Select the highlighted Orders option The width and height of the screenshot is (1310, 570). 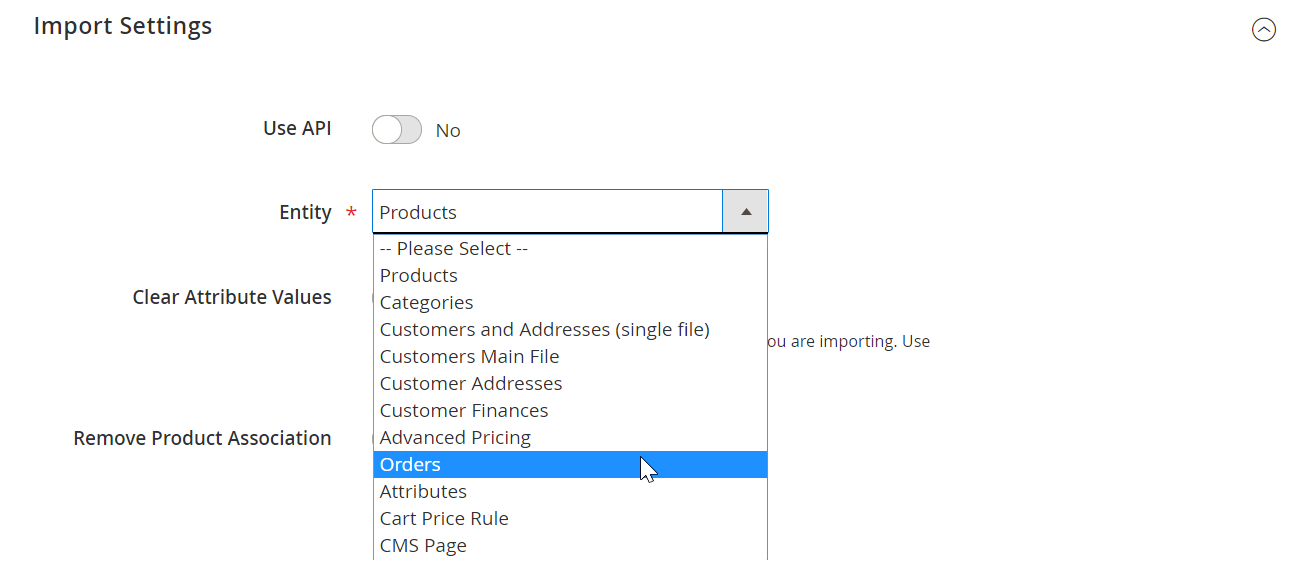410,465
